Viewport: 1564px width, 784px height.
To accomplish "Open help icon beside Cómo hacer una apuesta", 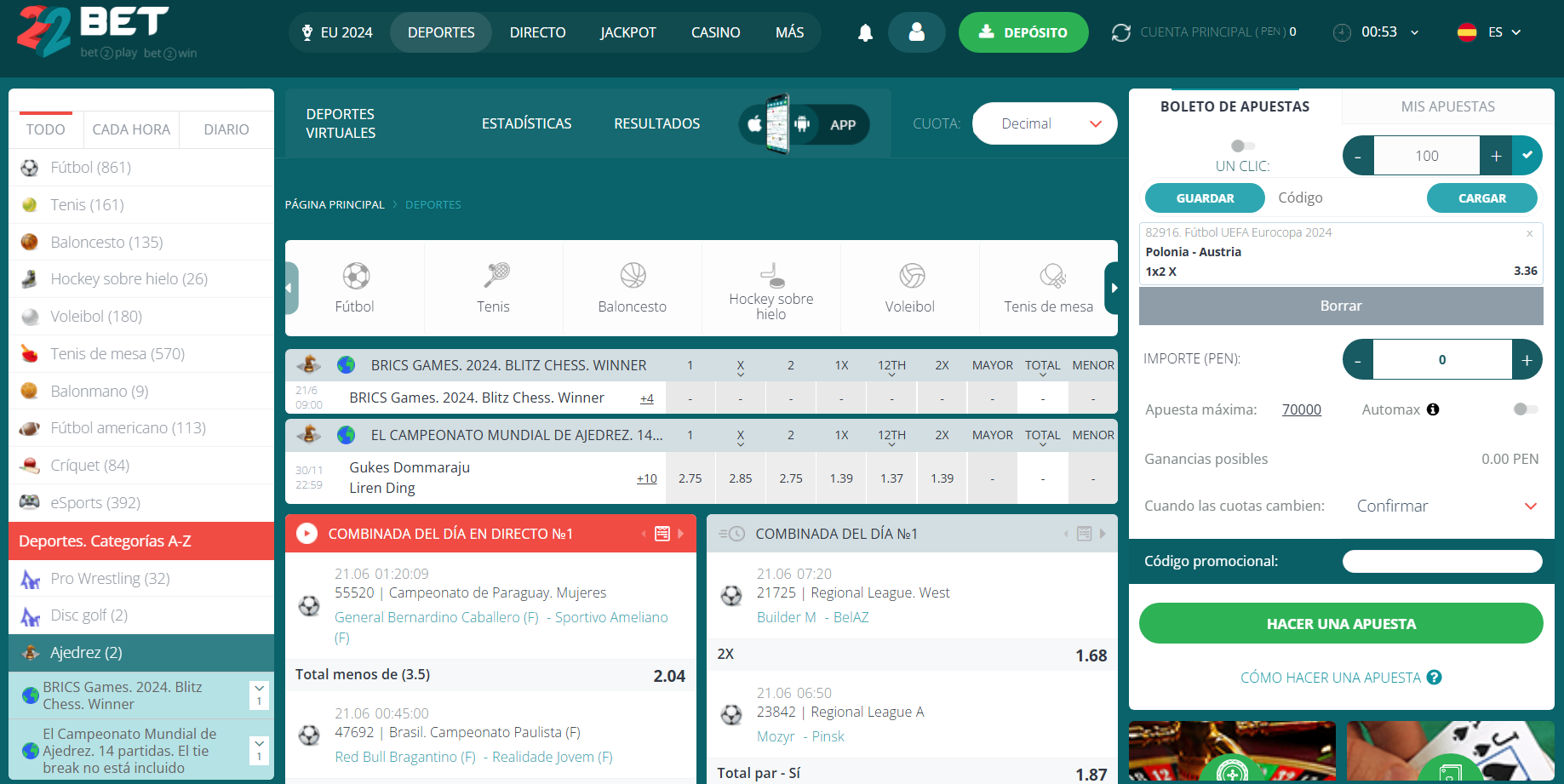I will [x=1435, y=678].
